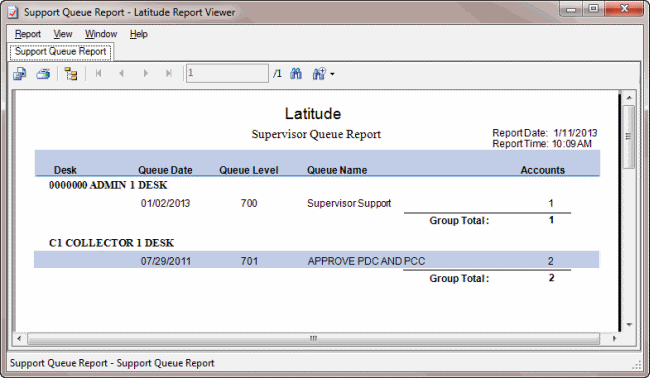
Task: Click the Report Date 1/11/2013 value
Action: [575, 133]
